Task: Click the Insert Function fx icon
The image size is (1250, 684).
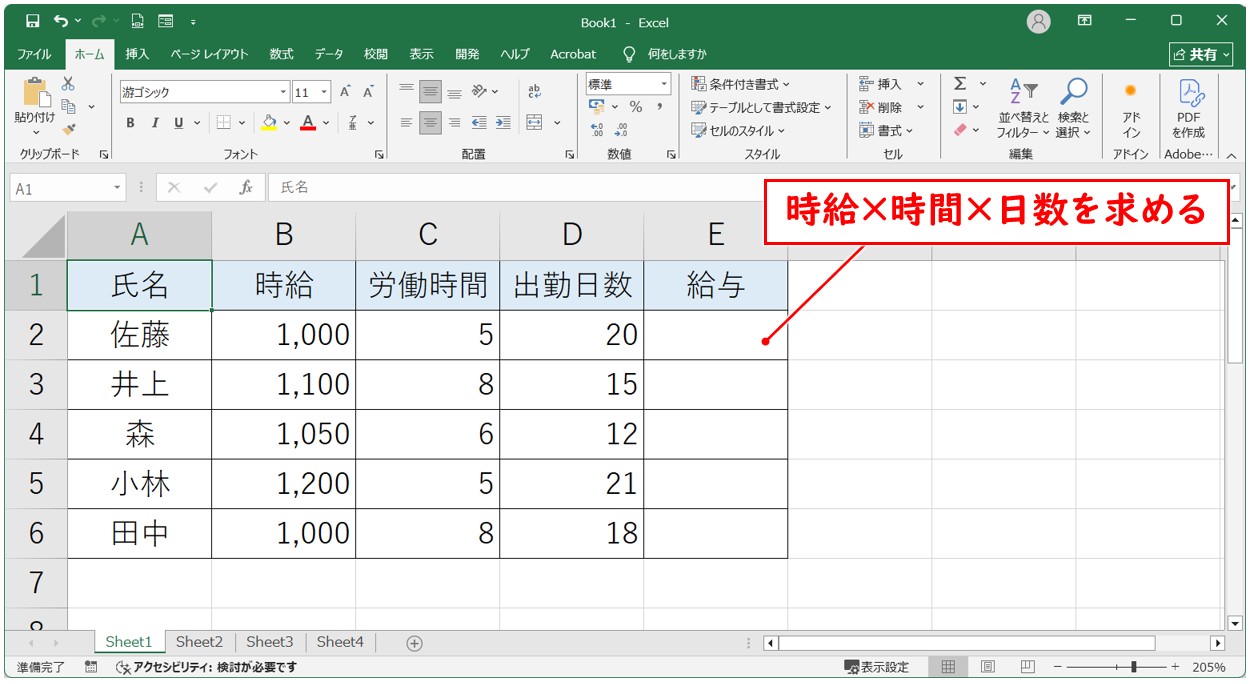Action: [x=245, y=187]
